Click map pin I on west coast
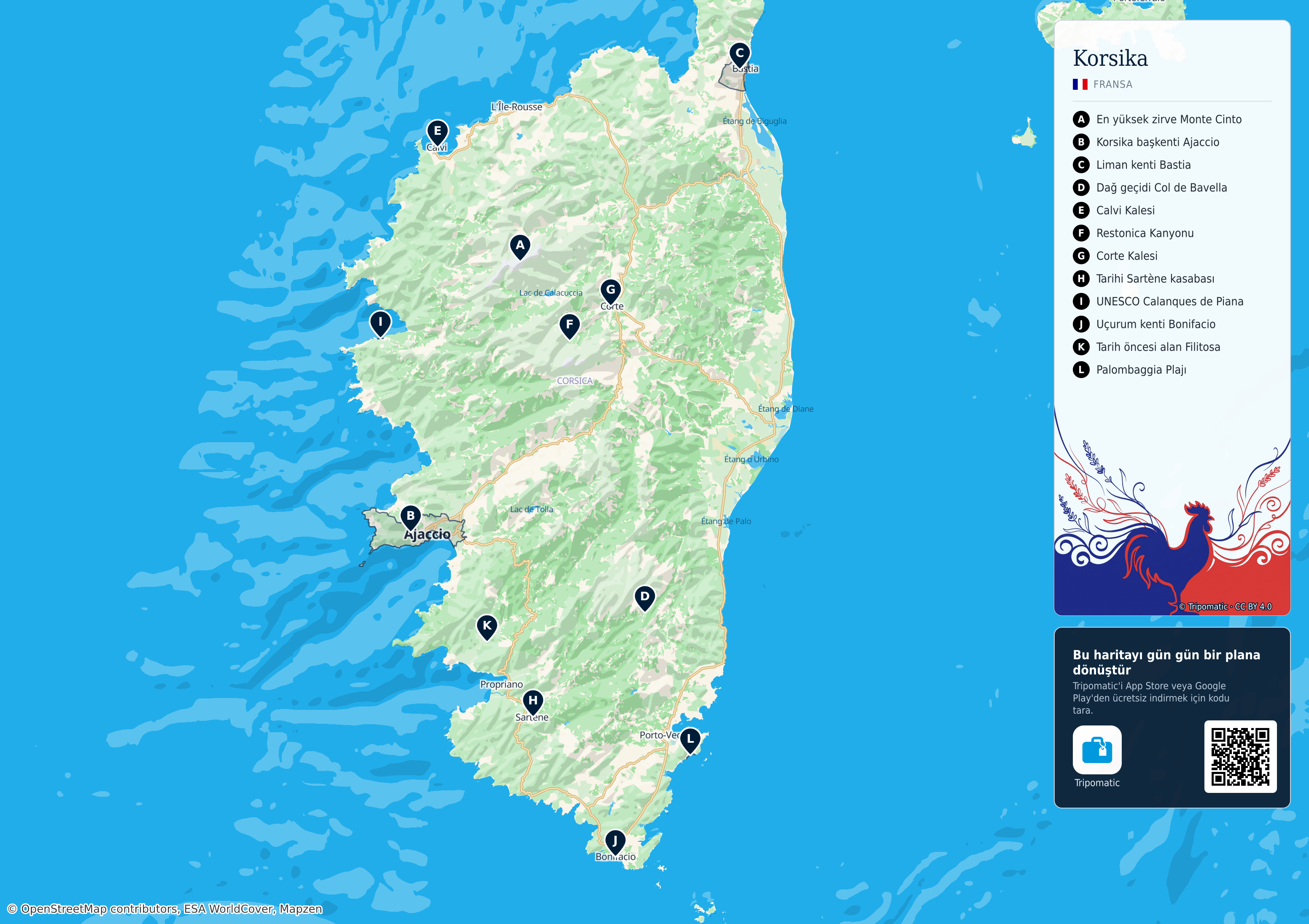The width and height of the screenshot is (1309, 924). point(380,324)
